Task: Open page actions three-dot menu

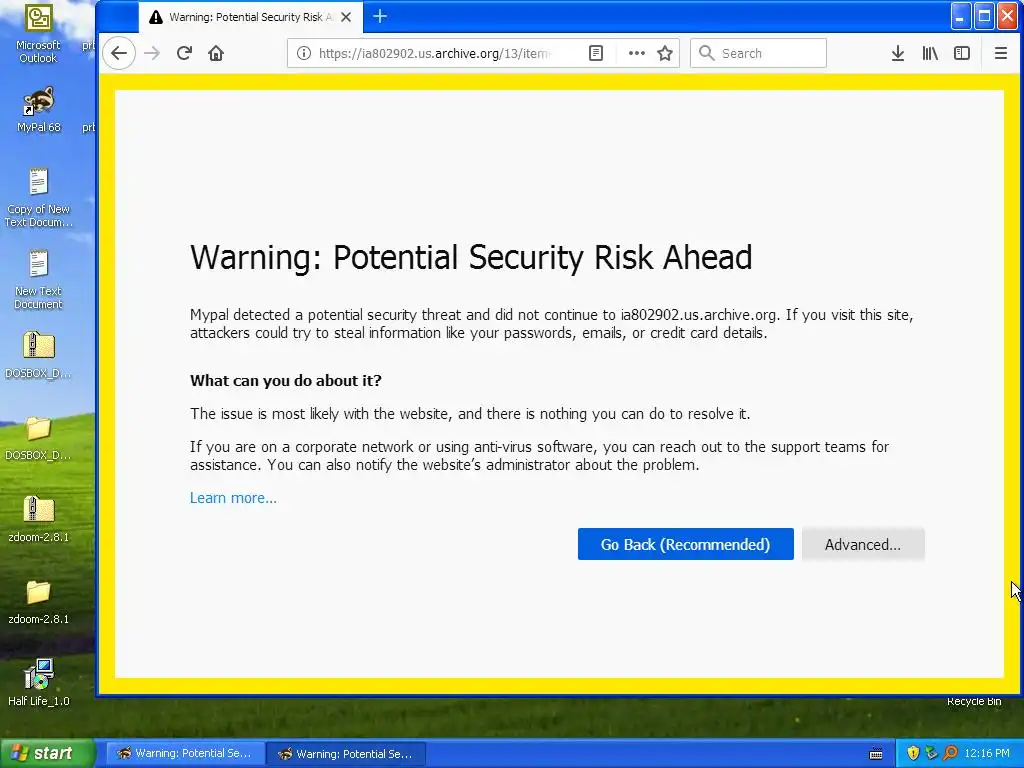Action: [x=637, y=53]
